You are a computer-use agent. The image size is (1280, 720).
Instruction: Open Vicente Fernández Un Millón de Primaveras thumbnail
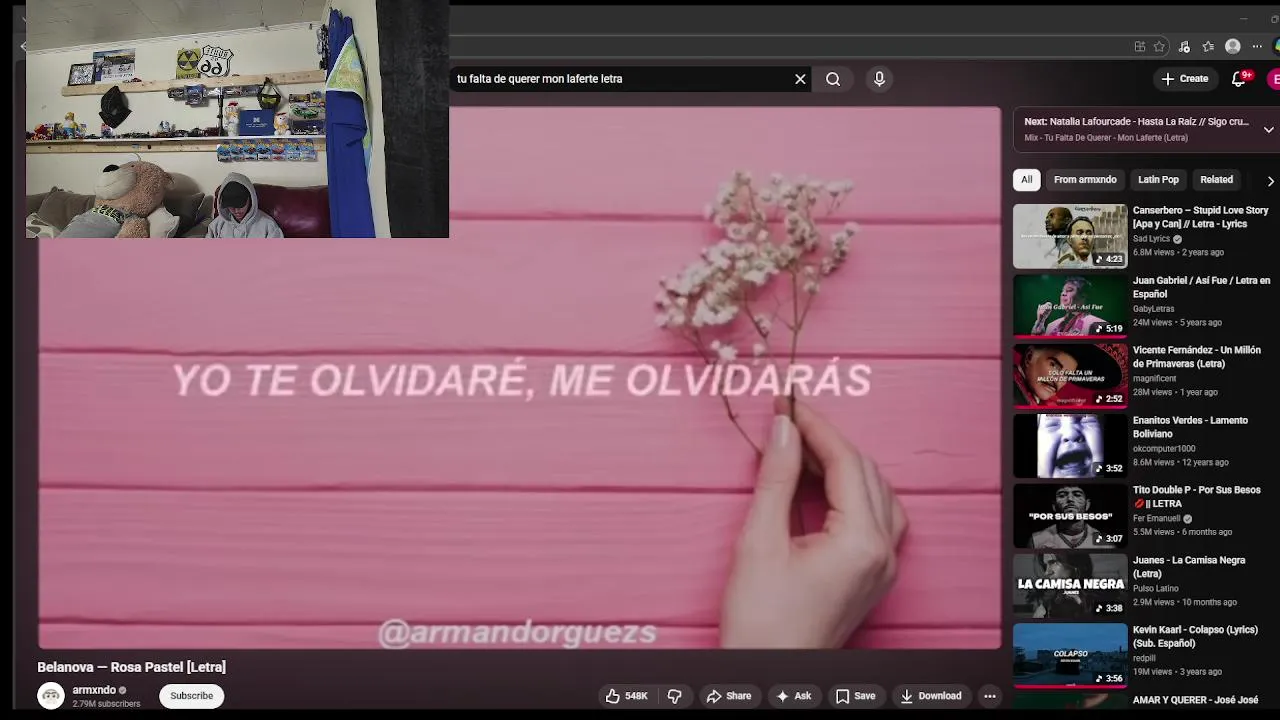(1070, 377)
